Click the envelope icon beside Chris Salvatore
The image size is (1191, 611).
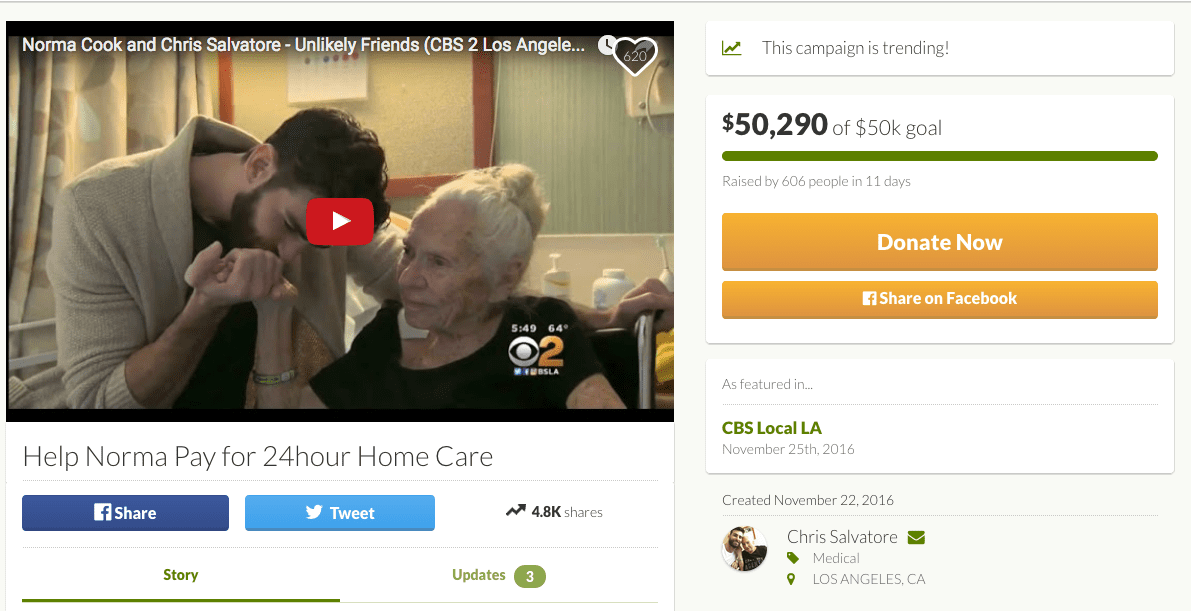pos(916,537)
